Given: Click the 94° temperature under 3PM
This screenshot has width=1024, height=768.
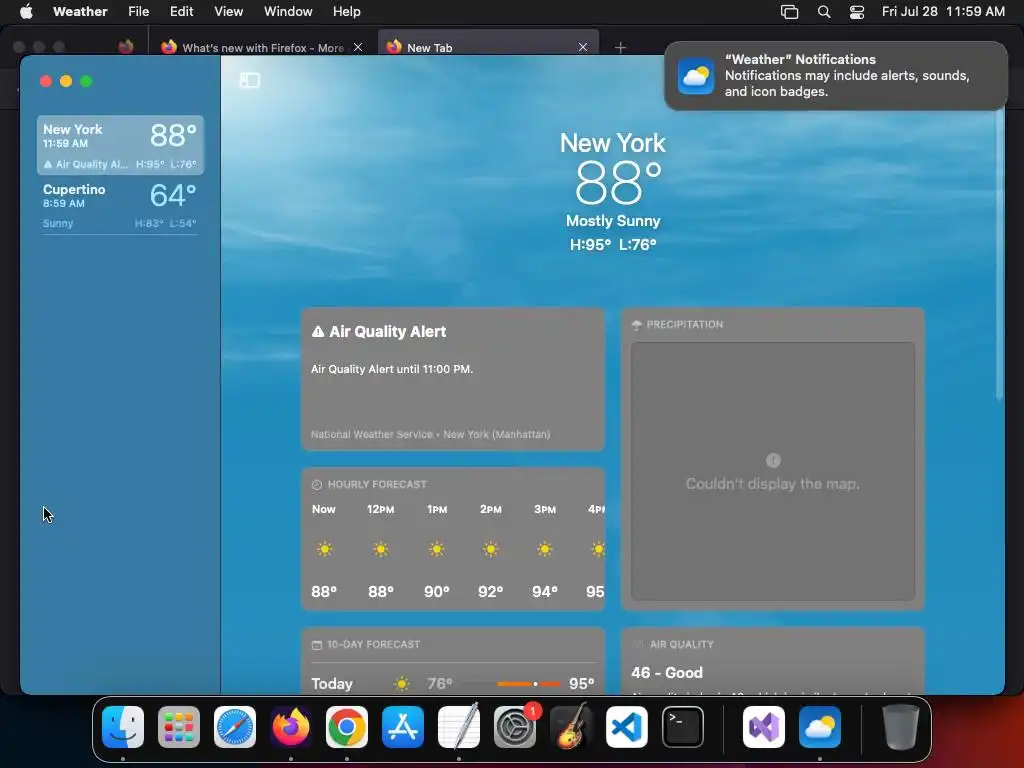Looking at the screenshot, I should (545, 592).
